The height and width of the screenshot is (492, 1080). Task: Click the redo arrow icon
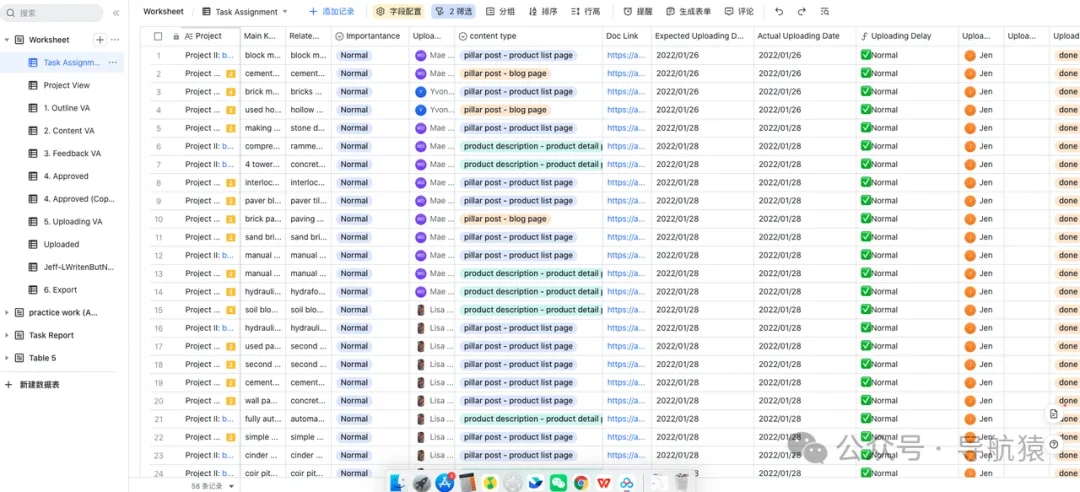(x=802, y=12)
